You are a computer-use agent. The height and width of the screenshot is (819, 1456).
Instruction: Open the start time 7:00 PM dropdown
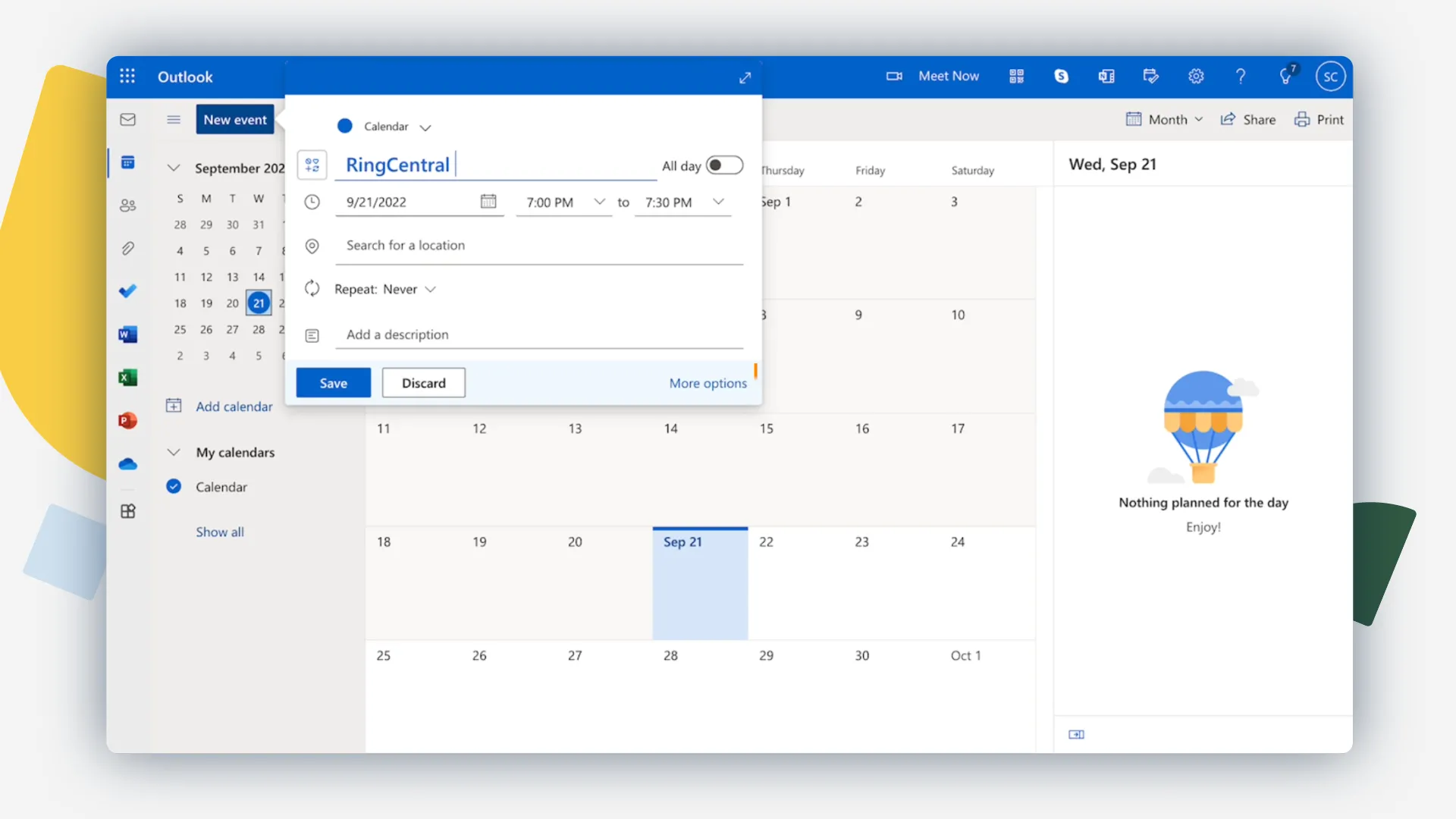(599, 202)
